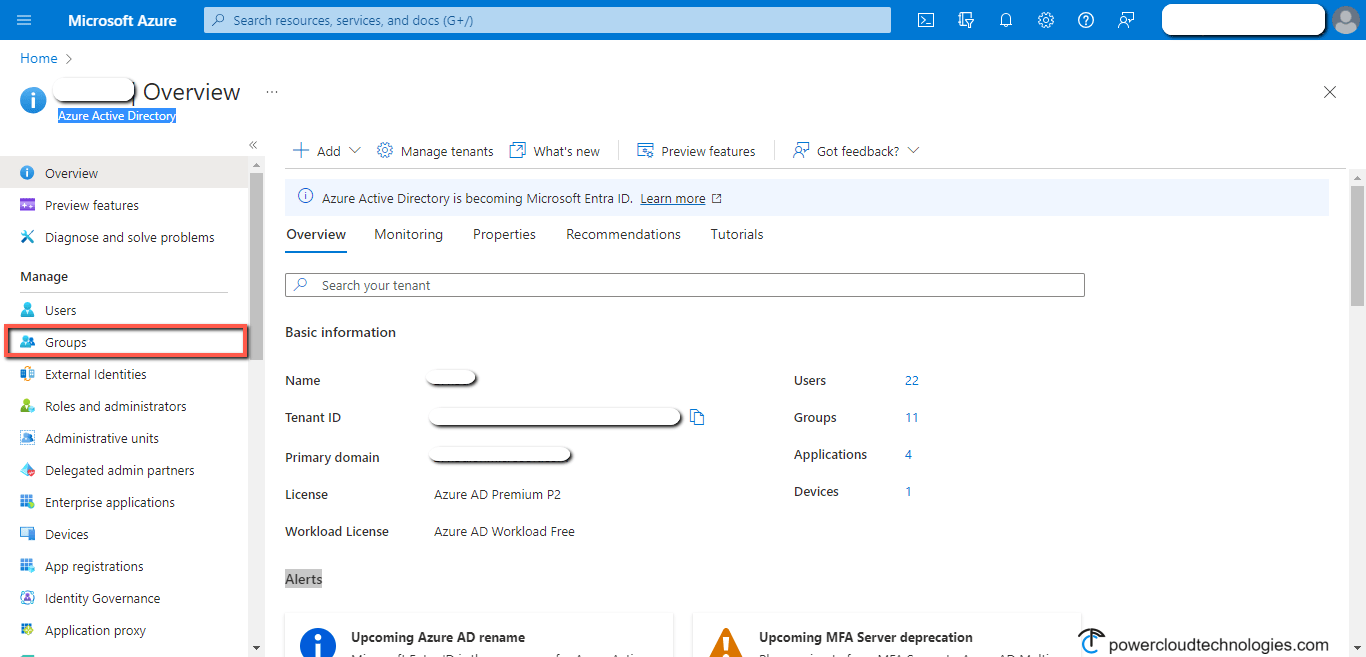Click the main content scrollbar thumb

(1357, 245)
